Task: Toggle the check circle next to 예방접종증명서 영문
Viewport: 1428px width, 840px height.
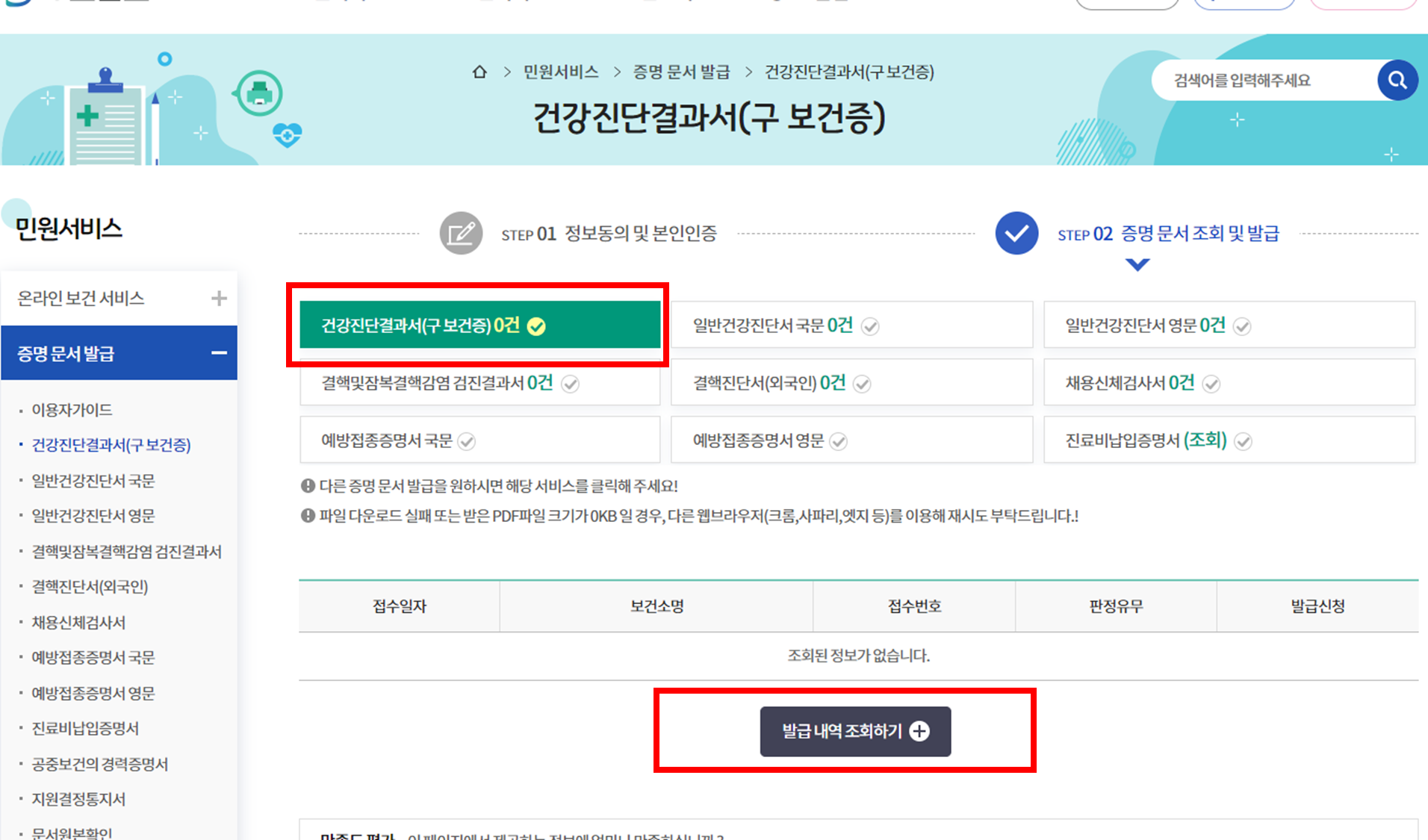Action: [x=839, y=441]
